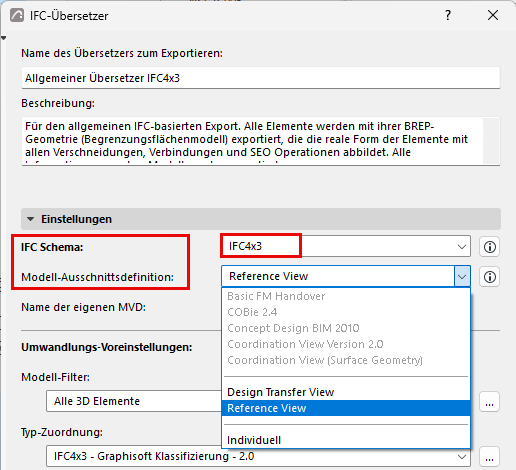Open the Typ-Zuordnung classification dropdown
The width and height of the screenshot is (516, 470).
258,456
